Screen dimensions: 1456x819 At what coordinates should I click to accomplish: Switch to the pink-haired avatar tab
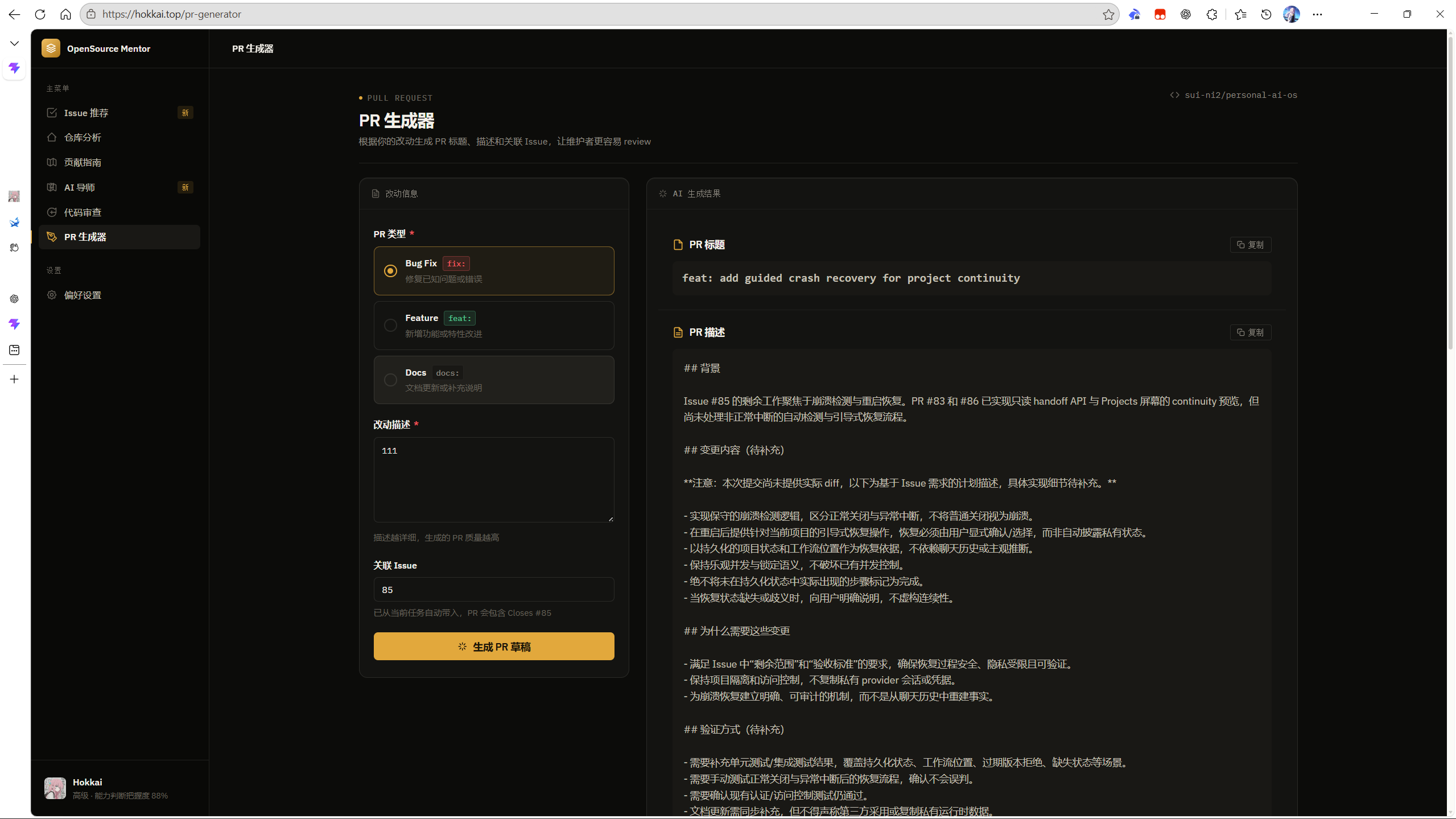coord(14,196)
